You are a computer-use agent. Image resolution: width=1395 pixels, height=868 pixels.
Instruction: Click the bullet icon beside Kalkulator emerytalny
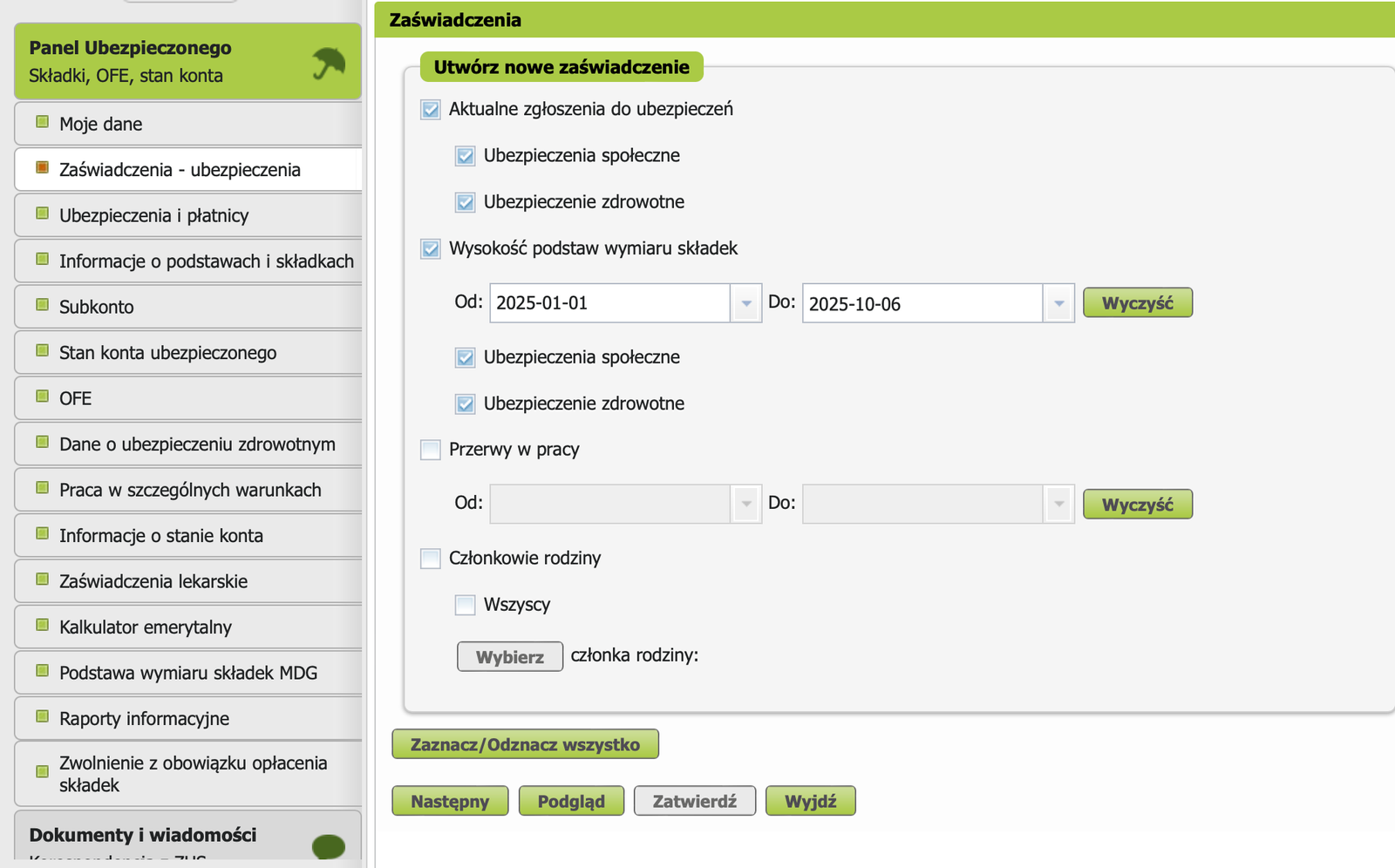[x=42, y=626]
